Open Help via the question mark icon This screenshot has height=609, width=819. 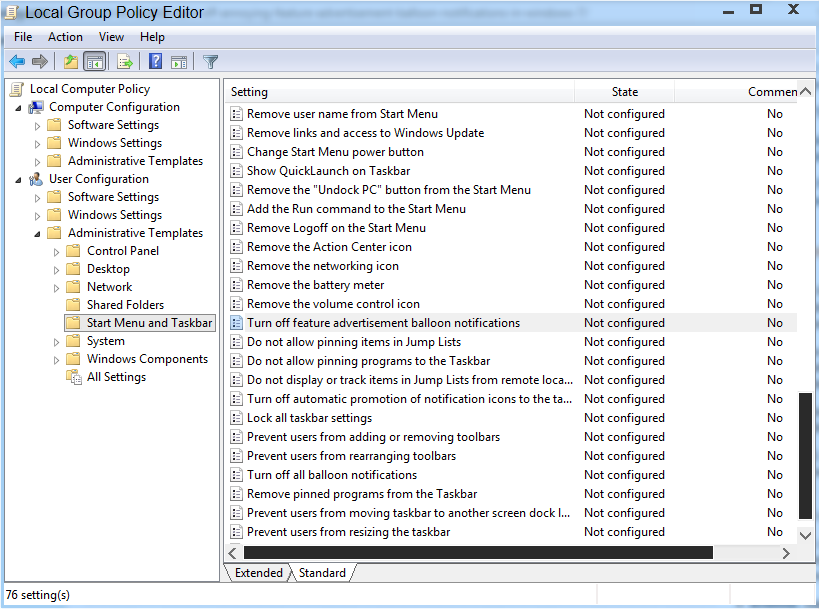tap(155, 61)
